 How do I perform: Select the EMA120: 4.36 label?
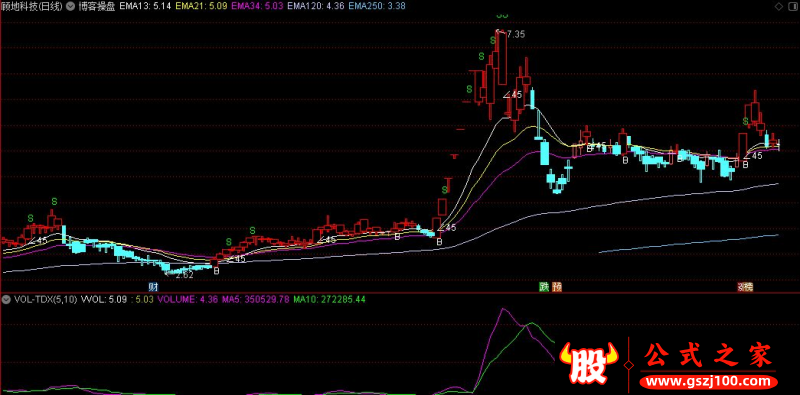315,7
